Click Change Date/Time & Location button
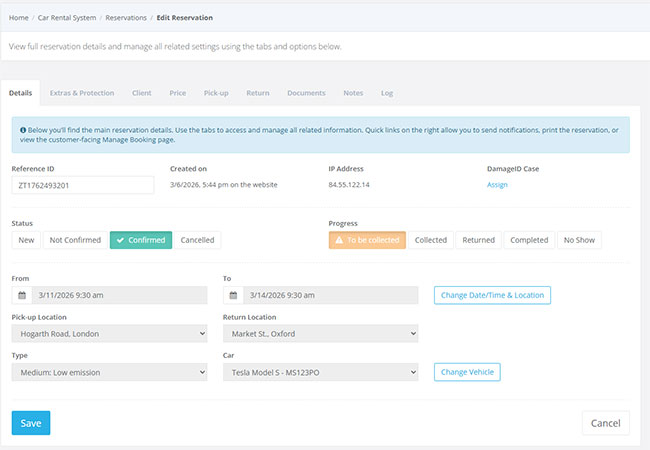Screen dimensions: 650x450 coord(492,295)
